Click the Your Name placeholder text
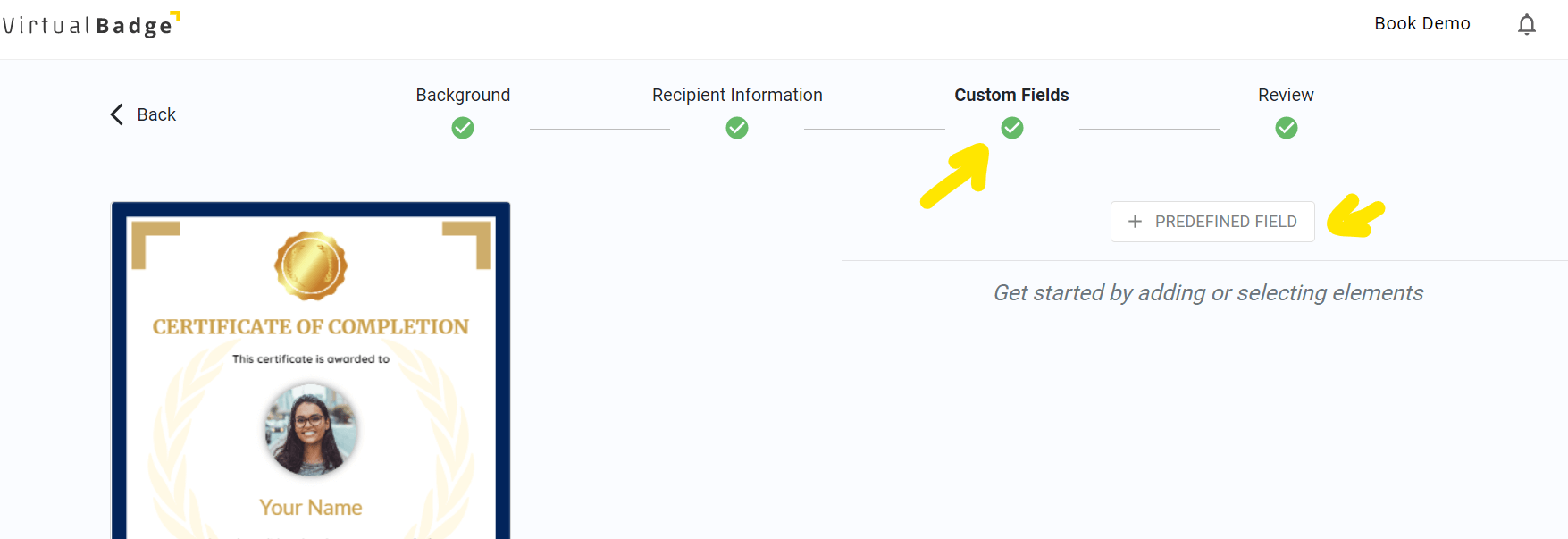The height and width of the screenshot is (539, 1568). click(310, 506)
